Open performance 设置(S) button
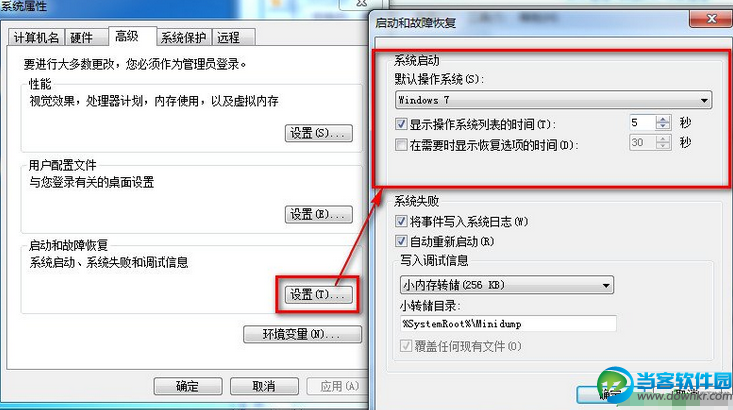Image resolution: width=733 pixels, height=410 pixels. pyautogui.click(x=318, y=133)
